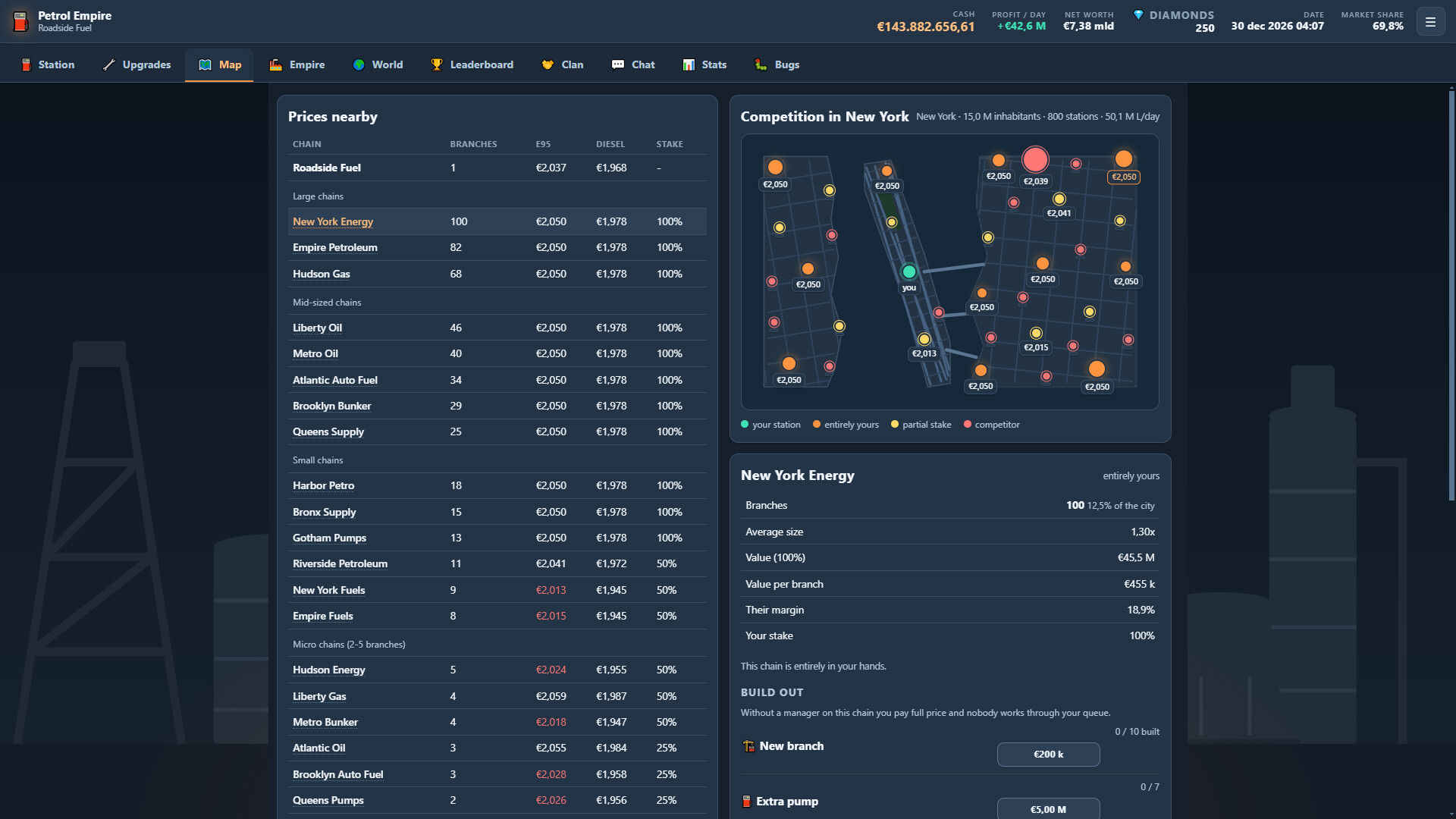Image resolution: width=1456 pixels, height=819 pixels.
Task: Click the page vertical scrollbar
Action: pos(1451,296)
